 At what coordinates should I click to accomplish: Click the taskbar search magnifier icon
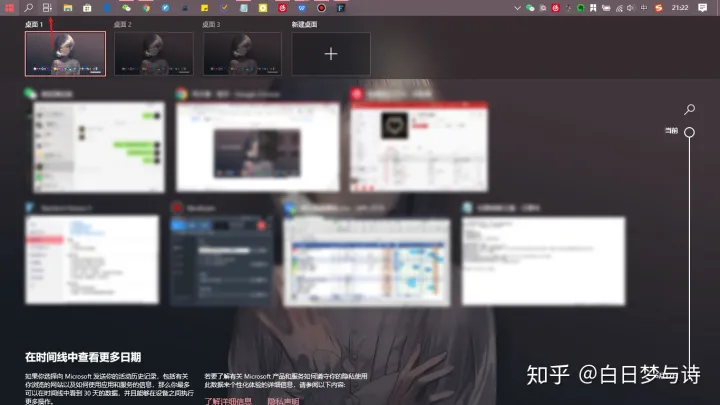point(28,8)
